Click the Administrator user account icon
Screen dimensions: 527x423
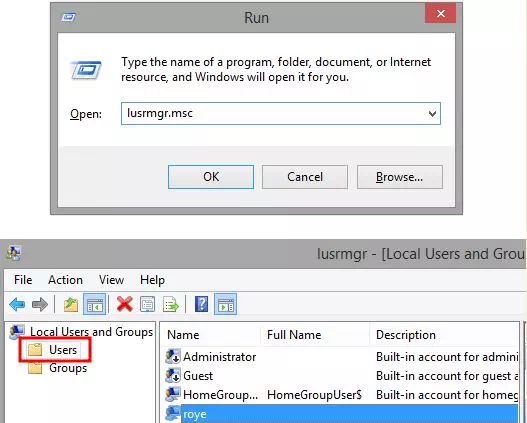pos(173,356)
